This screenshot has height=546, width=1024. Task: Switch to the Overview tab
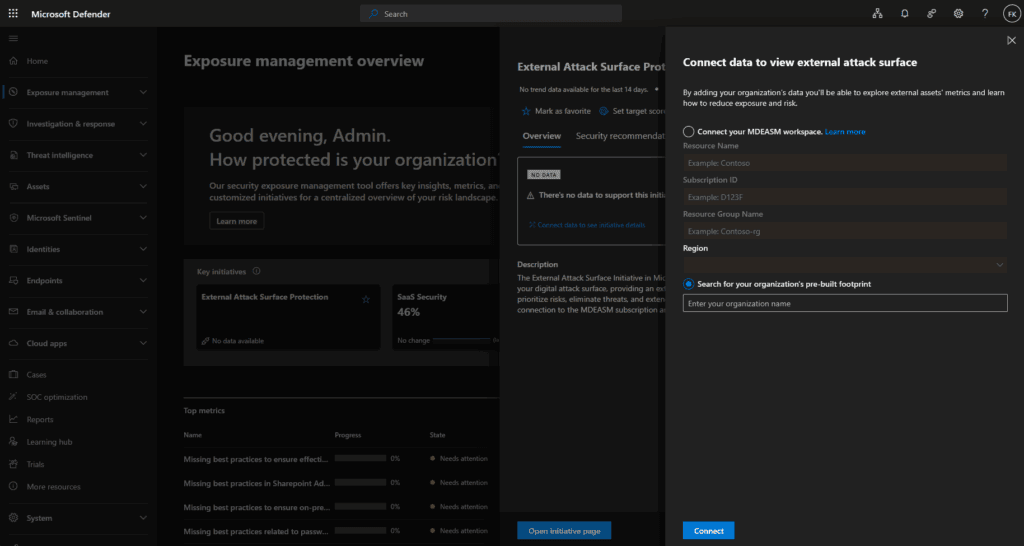pos(541,136)
